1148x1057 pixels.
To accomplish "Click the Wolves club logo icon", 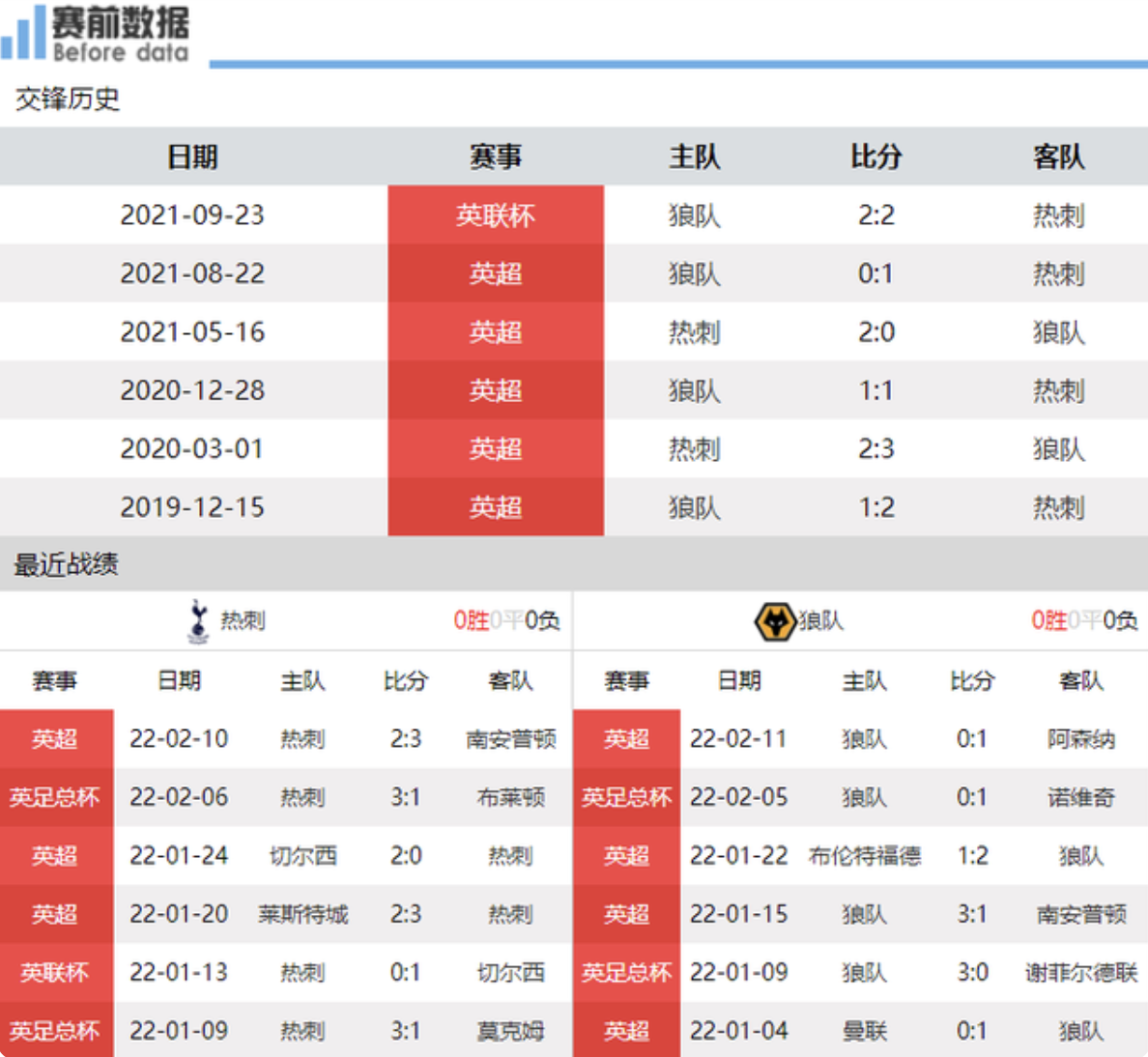I will tap(773, 621).
